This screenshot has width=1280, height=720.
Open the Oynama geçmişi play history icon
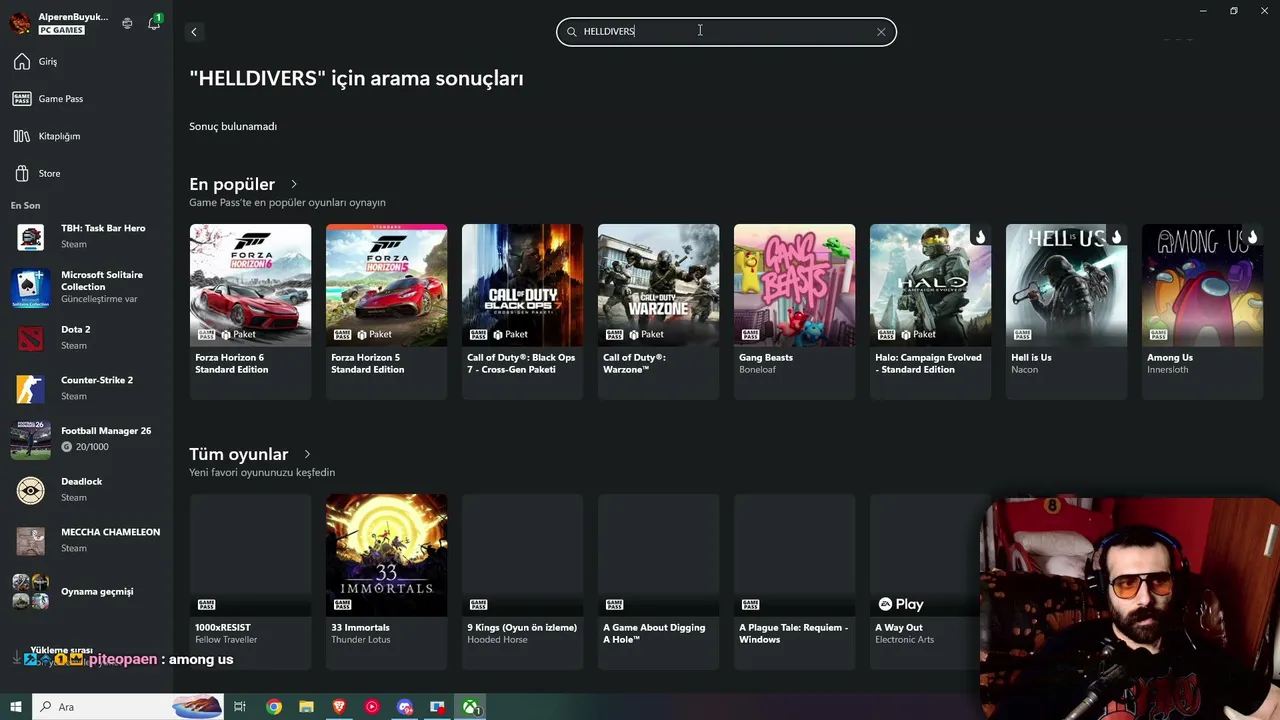[30, 591]
